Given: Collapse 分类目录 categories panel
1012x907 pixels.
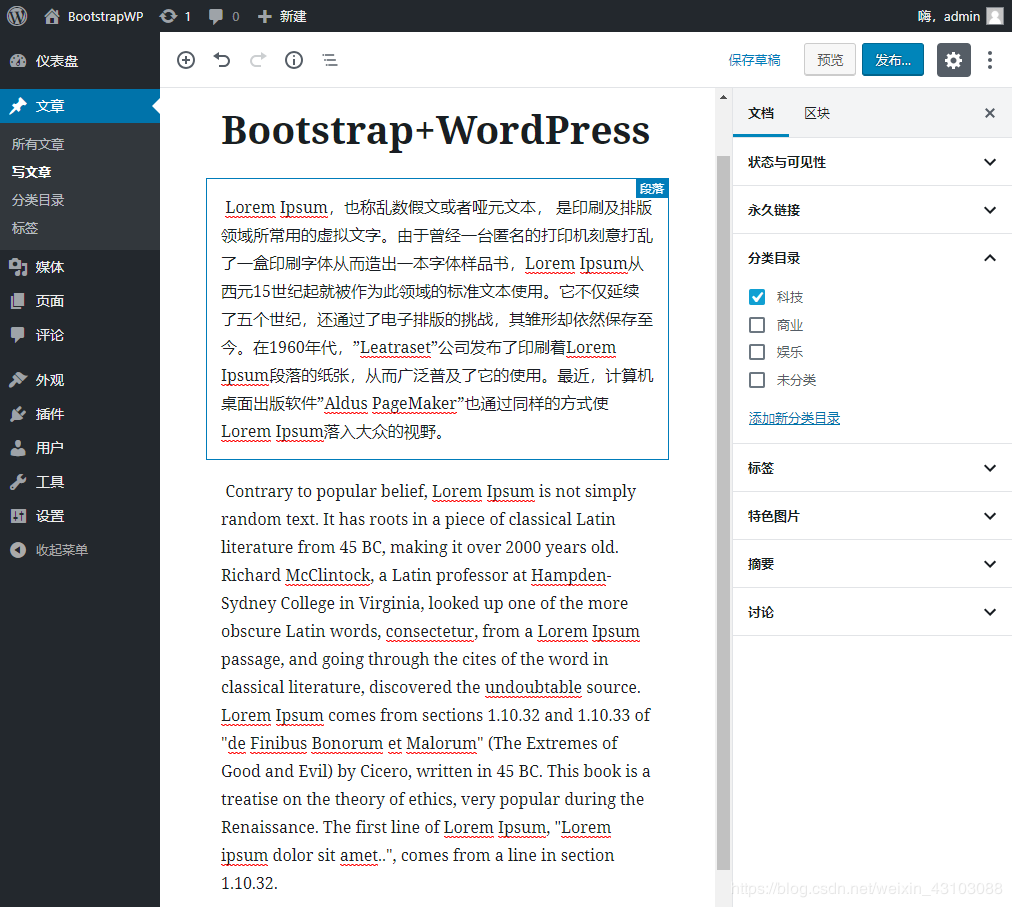Looking at the screenshot, I should click(x=872, y=258).
